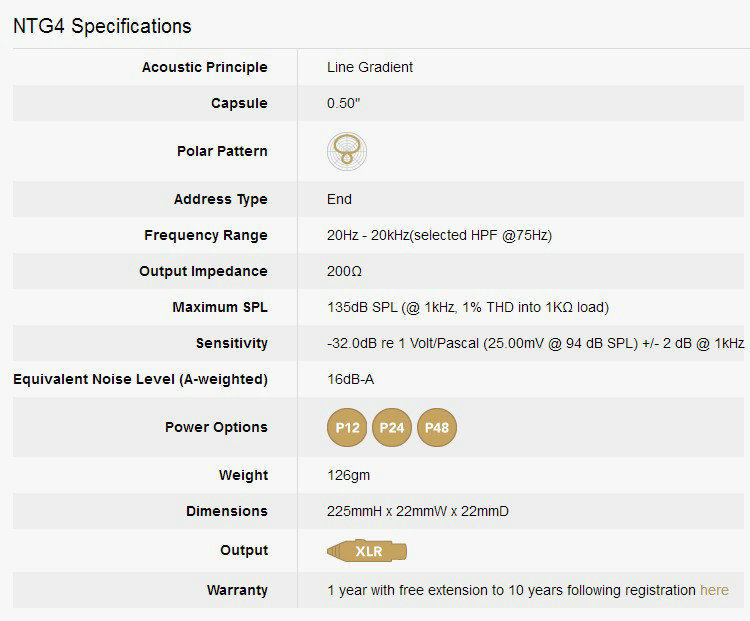The width and height of the screenshot is (750, 621).
Task: Click the 'Line Gradient' value text
Action: [x=370, y=67]
